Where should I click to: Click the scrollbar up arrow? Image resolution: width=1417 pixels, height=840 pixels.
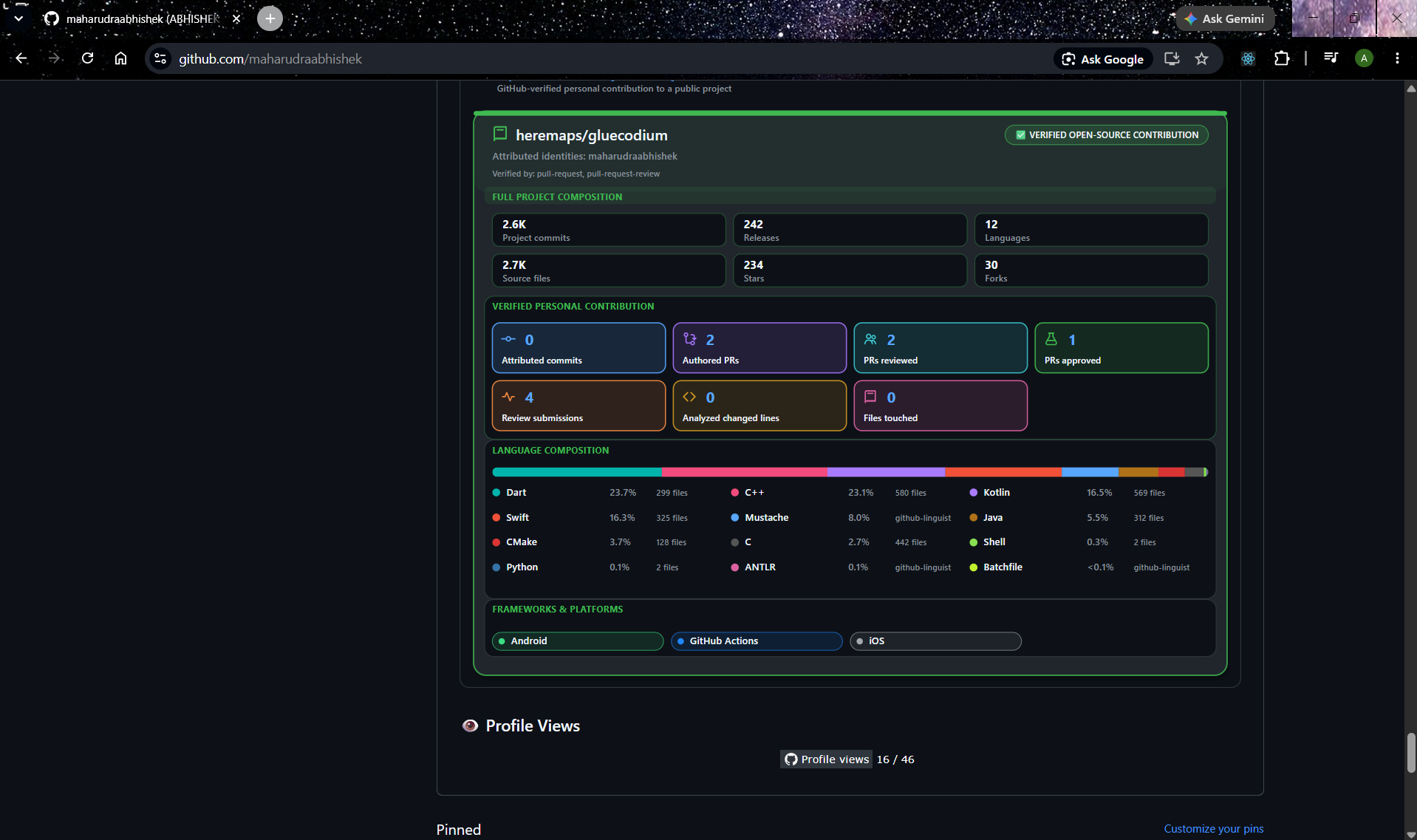1410,88
